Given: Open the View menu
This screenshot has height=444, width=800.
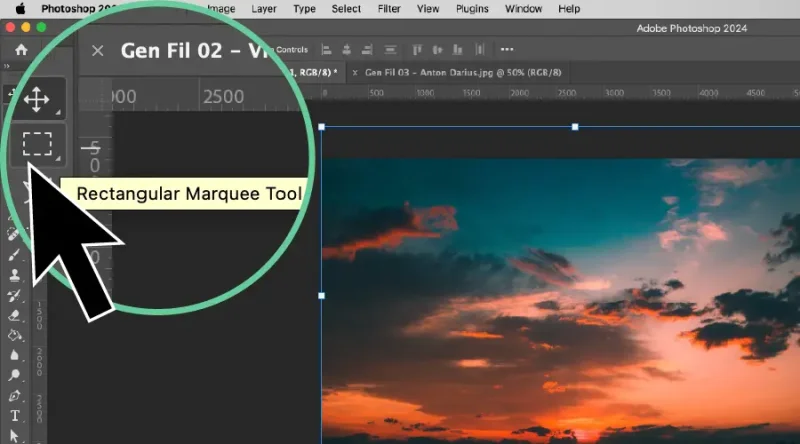Looking at the screenshot, I should (x=428, y=9).
